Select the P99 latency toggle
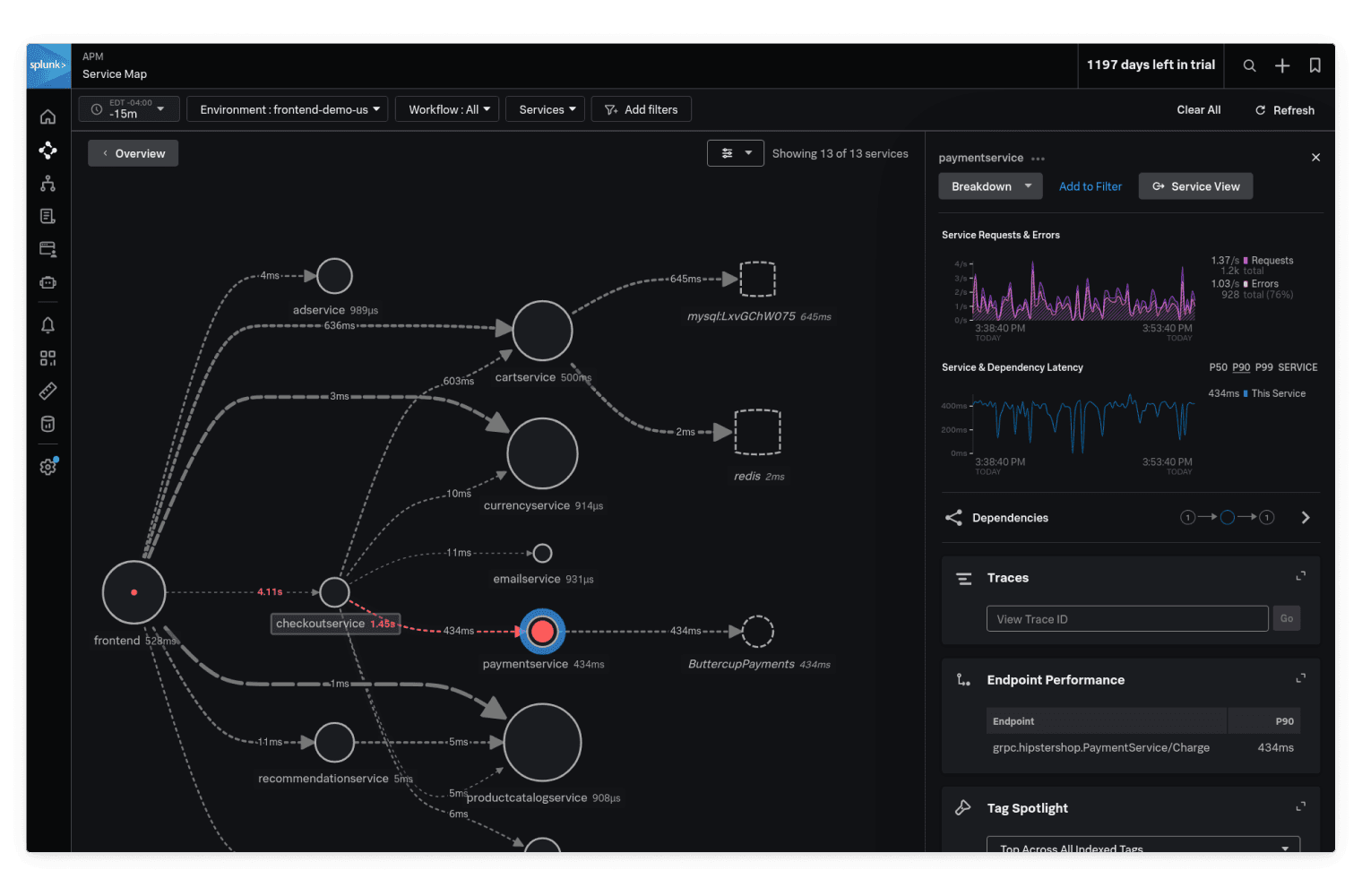 (1263, 366)
